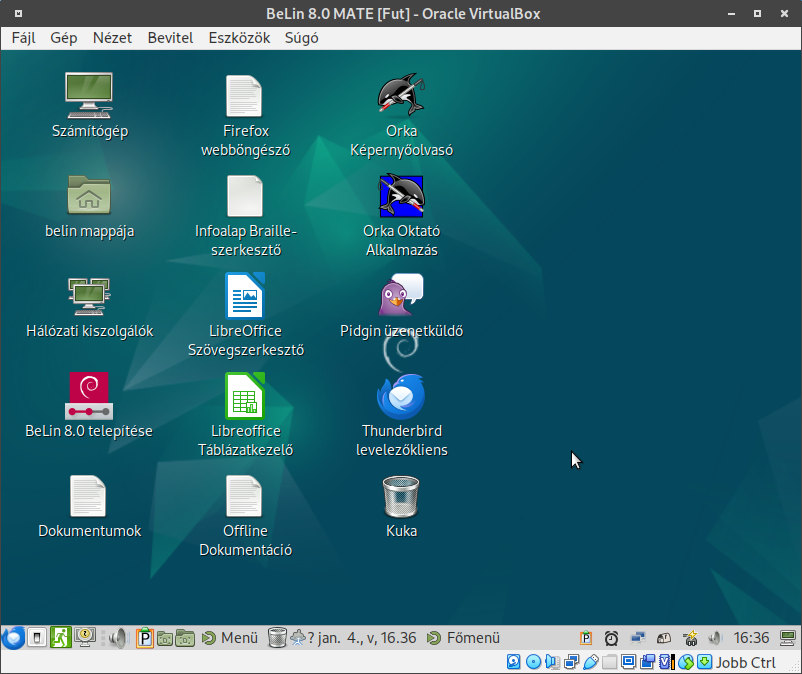
Task: Select the BeLin 8.0 telepítése installer icon
Action: pos(90,406)
